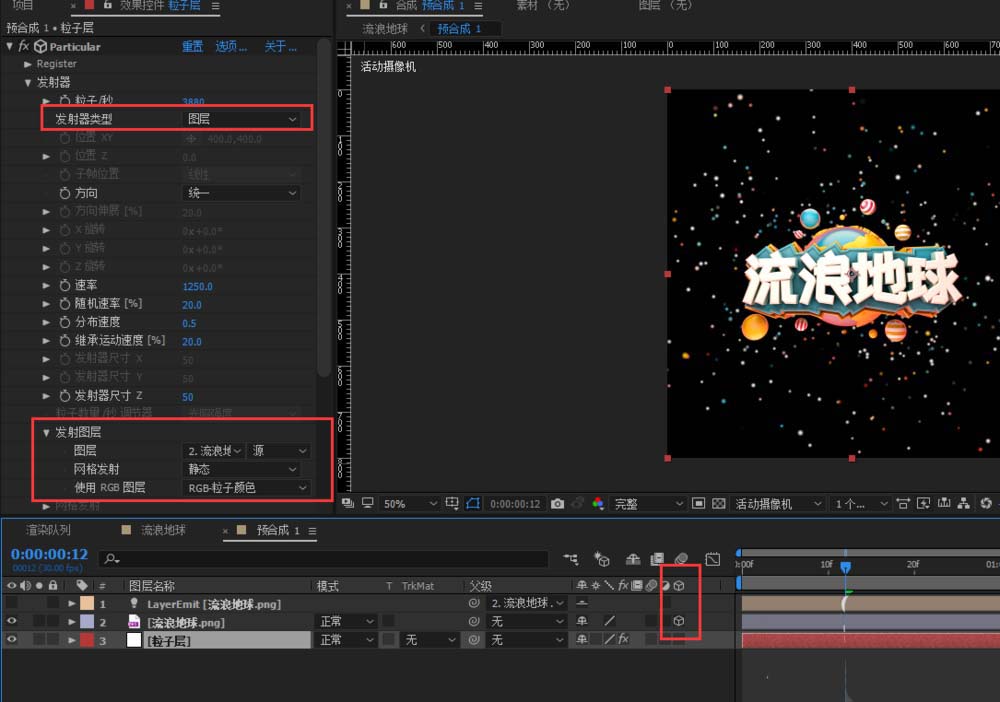Open the 发射器类型 dropdown
The height and width of the screenshot is (702, 1000).
pos(242,119)
